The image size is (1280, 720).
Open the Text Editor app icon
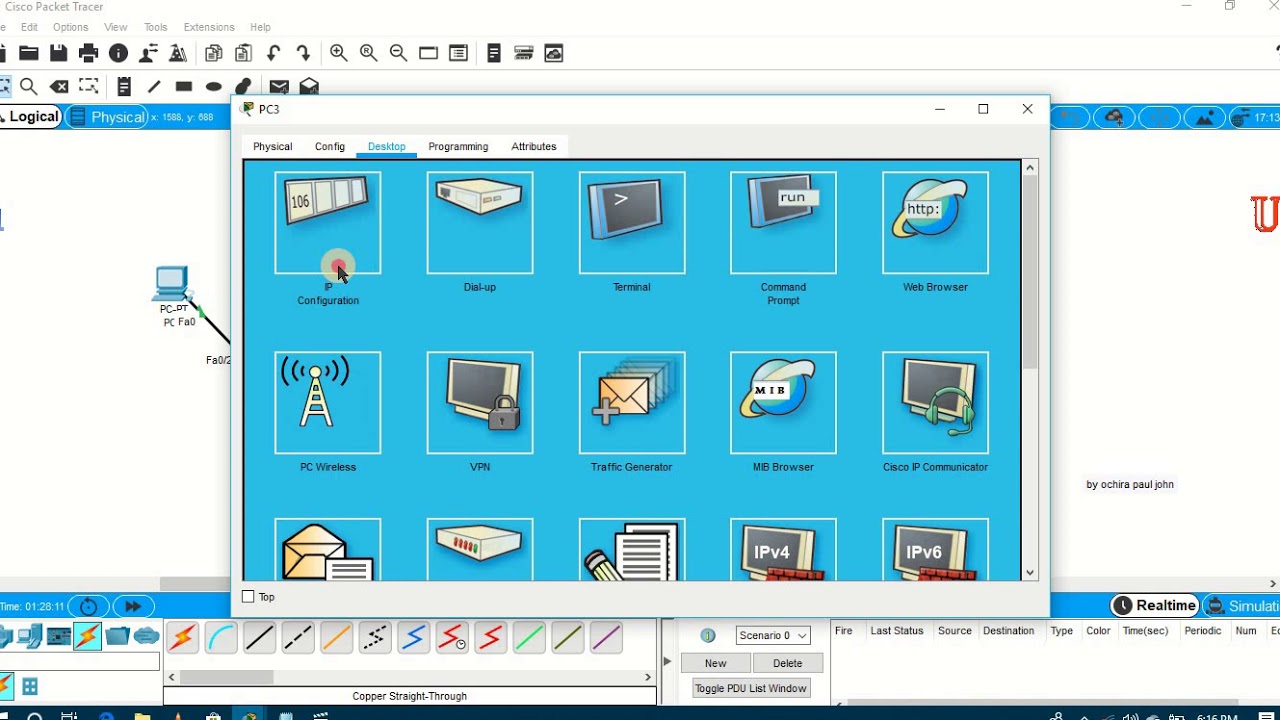[632, 549]
